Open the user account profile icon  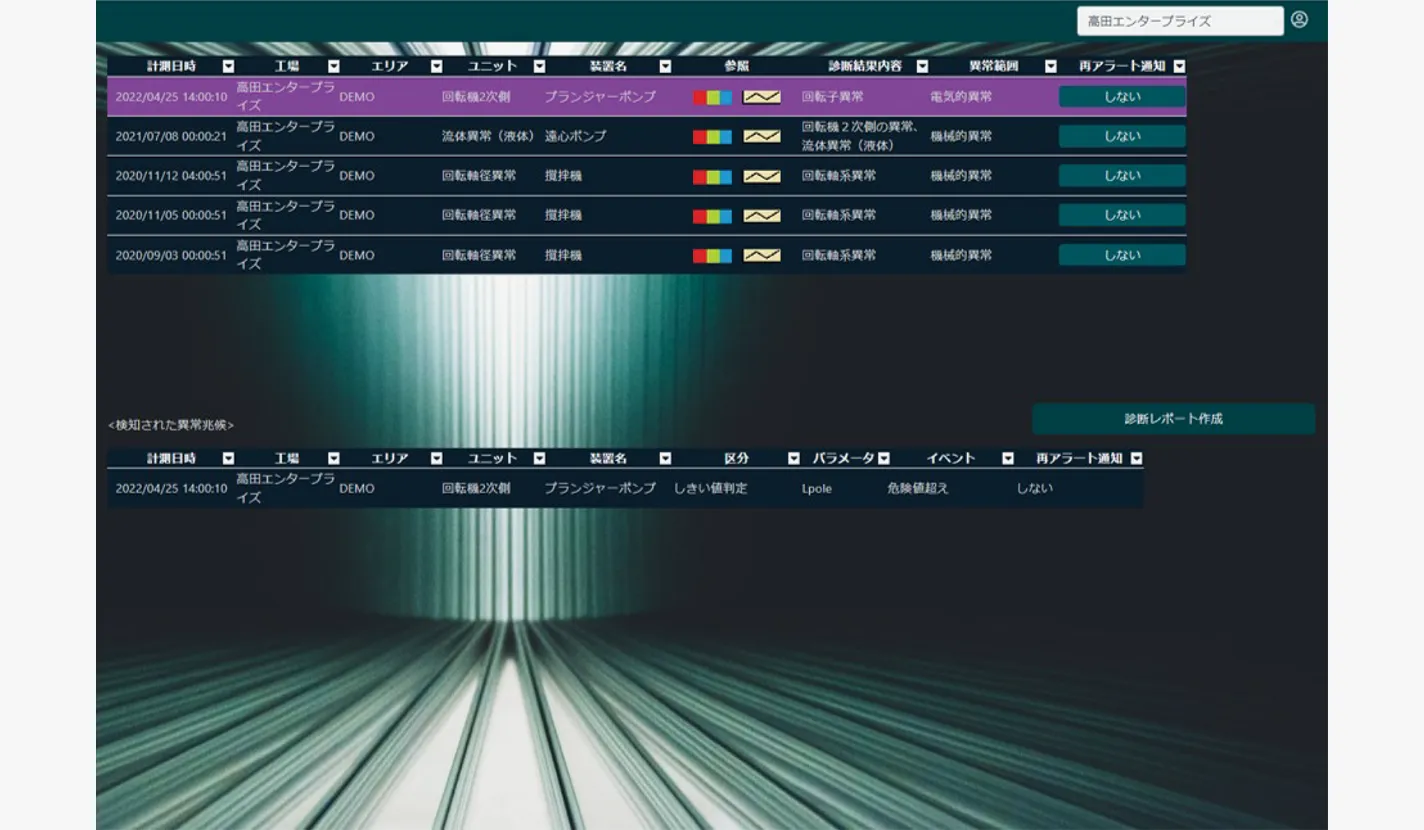pyautogui.click(x=1299, y=19)
